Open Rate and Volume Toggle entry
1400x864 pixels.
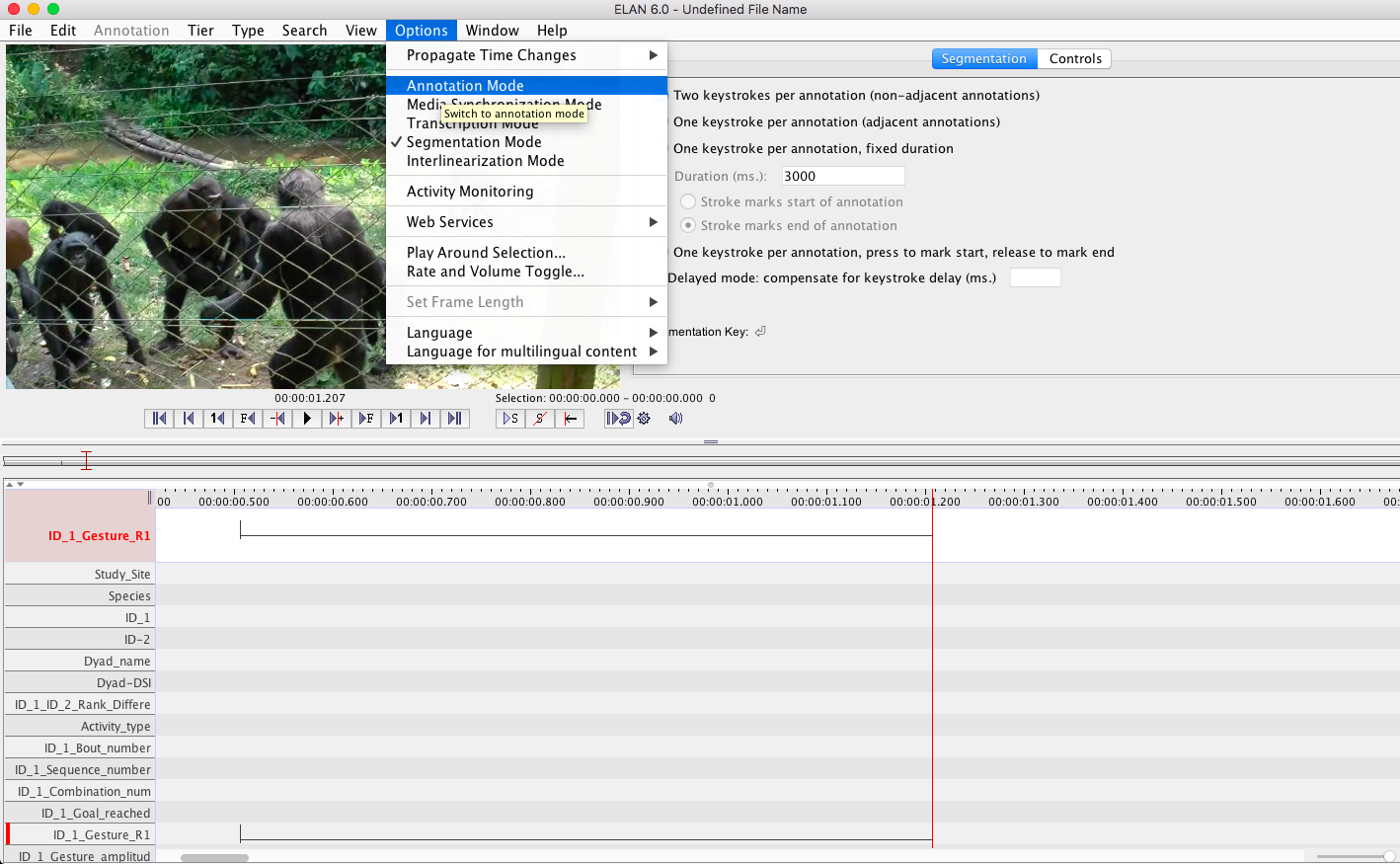coord(527,272)
